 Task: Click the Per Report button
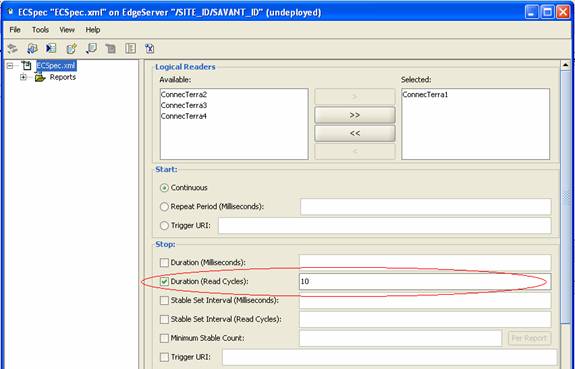coord(529,338)
